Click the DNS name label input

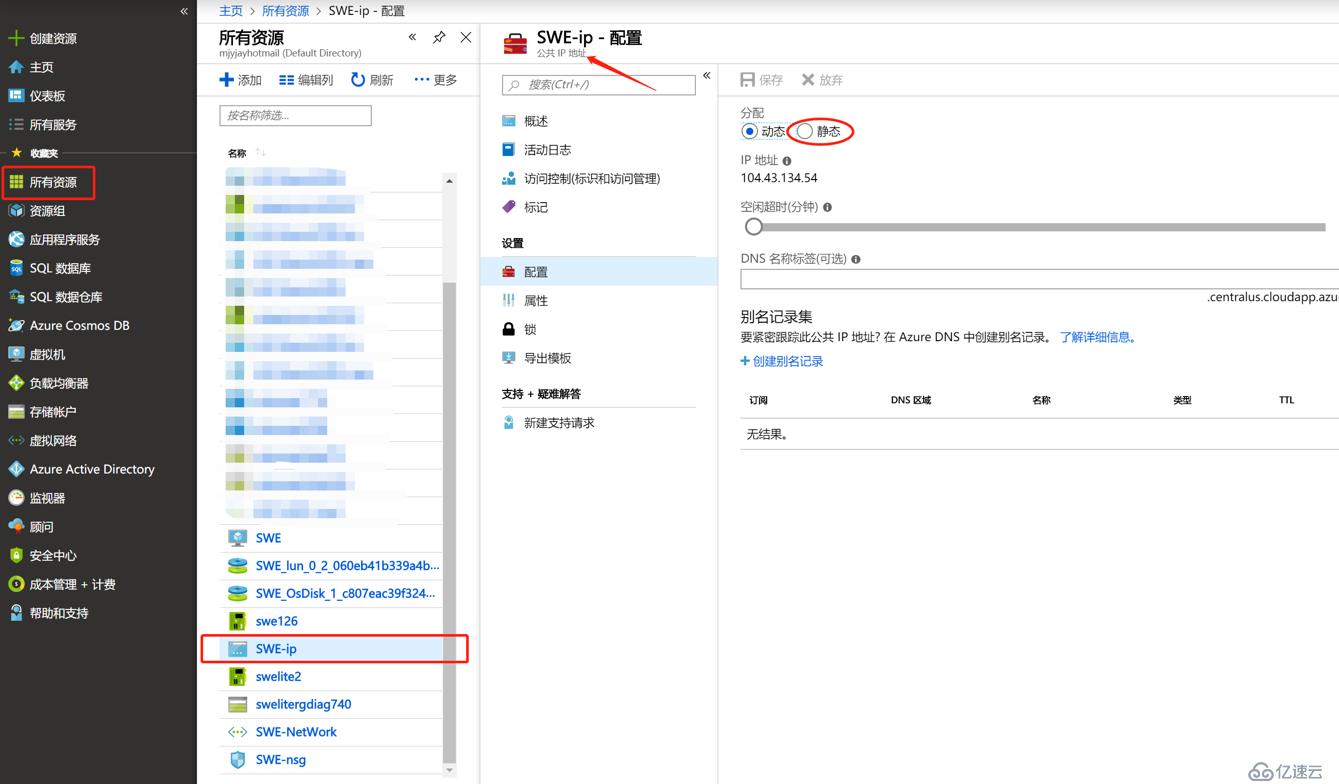[x=1039, y=279]
